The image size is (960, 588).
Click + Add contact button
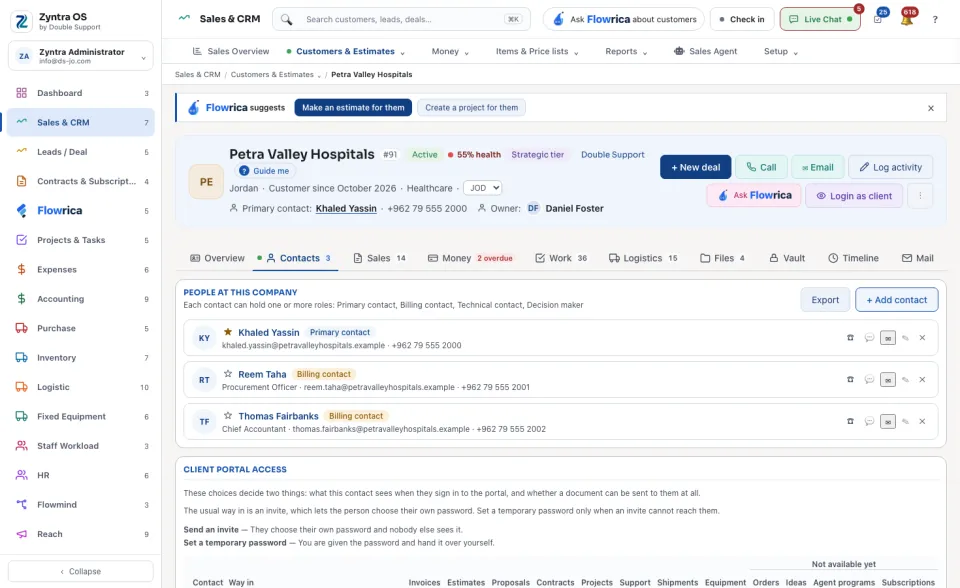point(896,300)
